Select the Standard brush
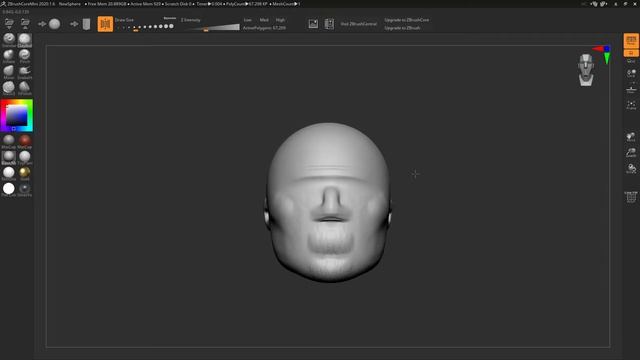This screenshot has height=360, width=640. click(x=9, y=40)
